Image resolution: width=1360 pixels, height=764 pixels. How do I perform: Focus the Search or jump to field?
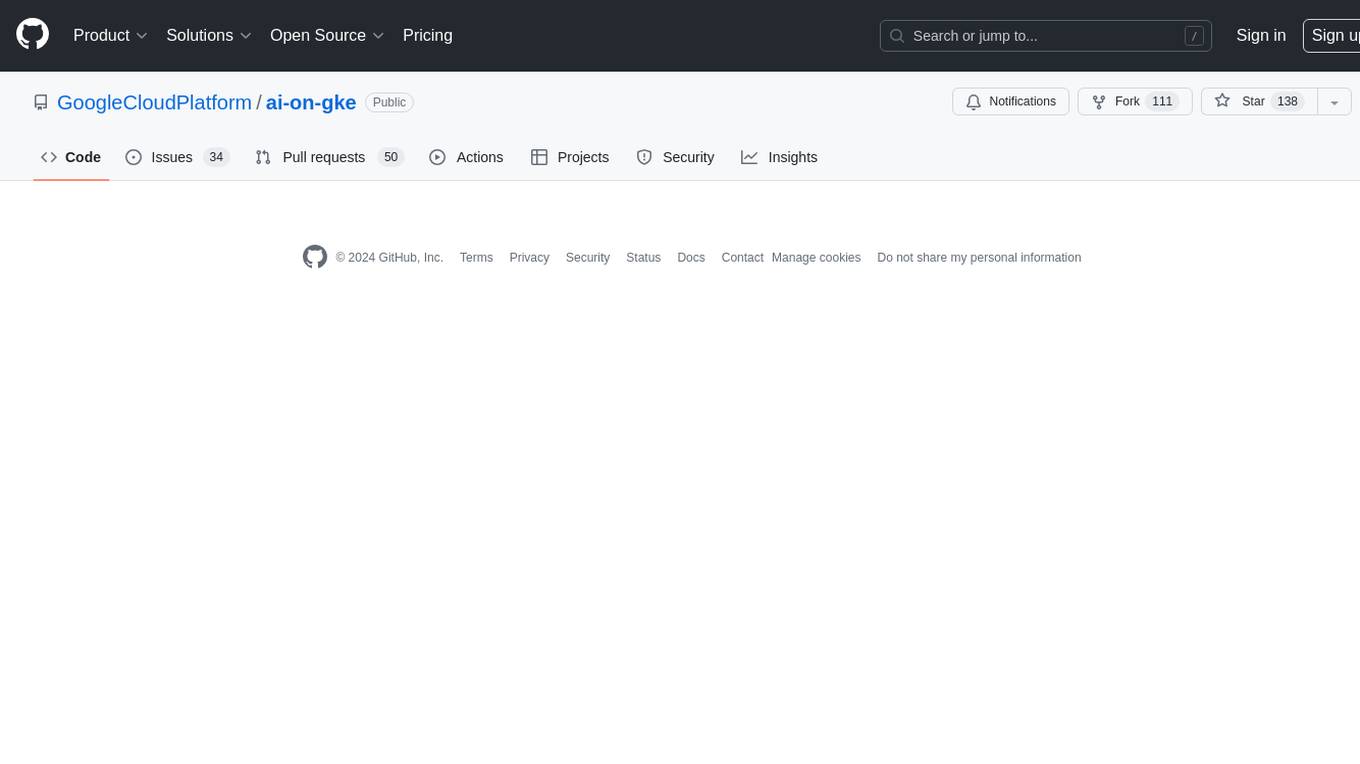[x=1045, y=36]
